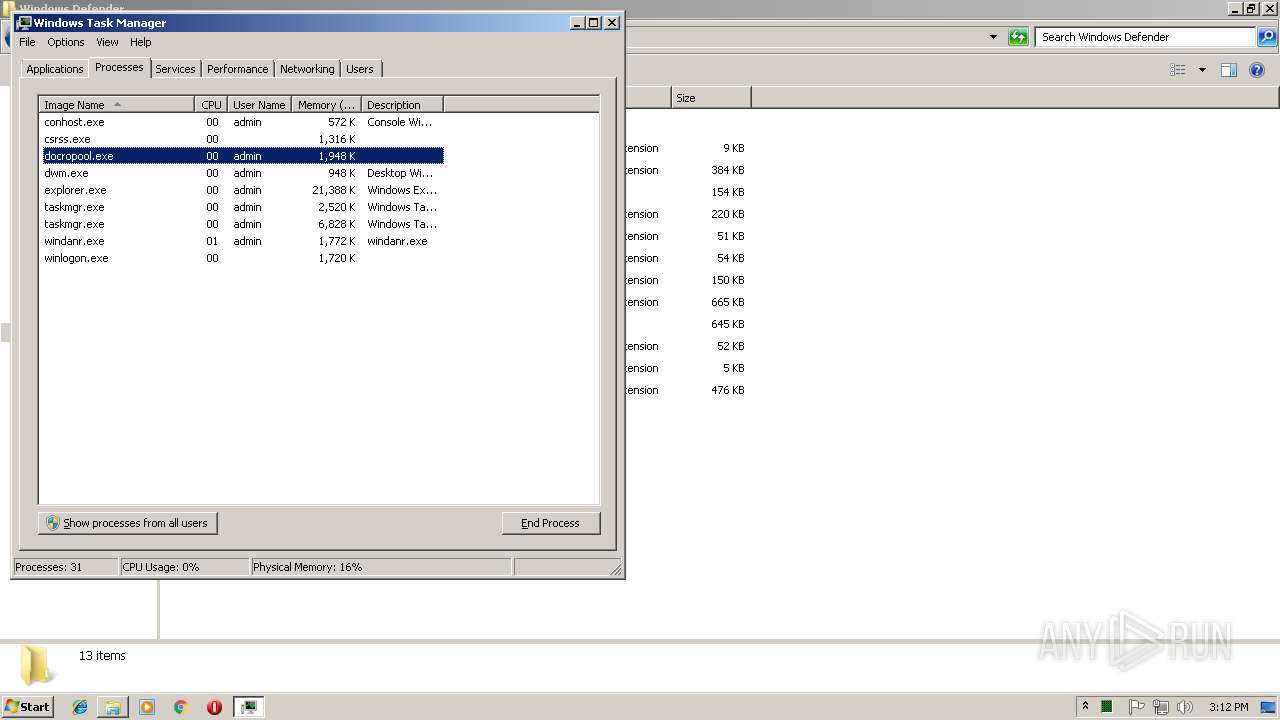Show hidden tray icons arrow
This screenshot has height=720, width=1280.
pos(1085,707)
